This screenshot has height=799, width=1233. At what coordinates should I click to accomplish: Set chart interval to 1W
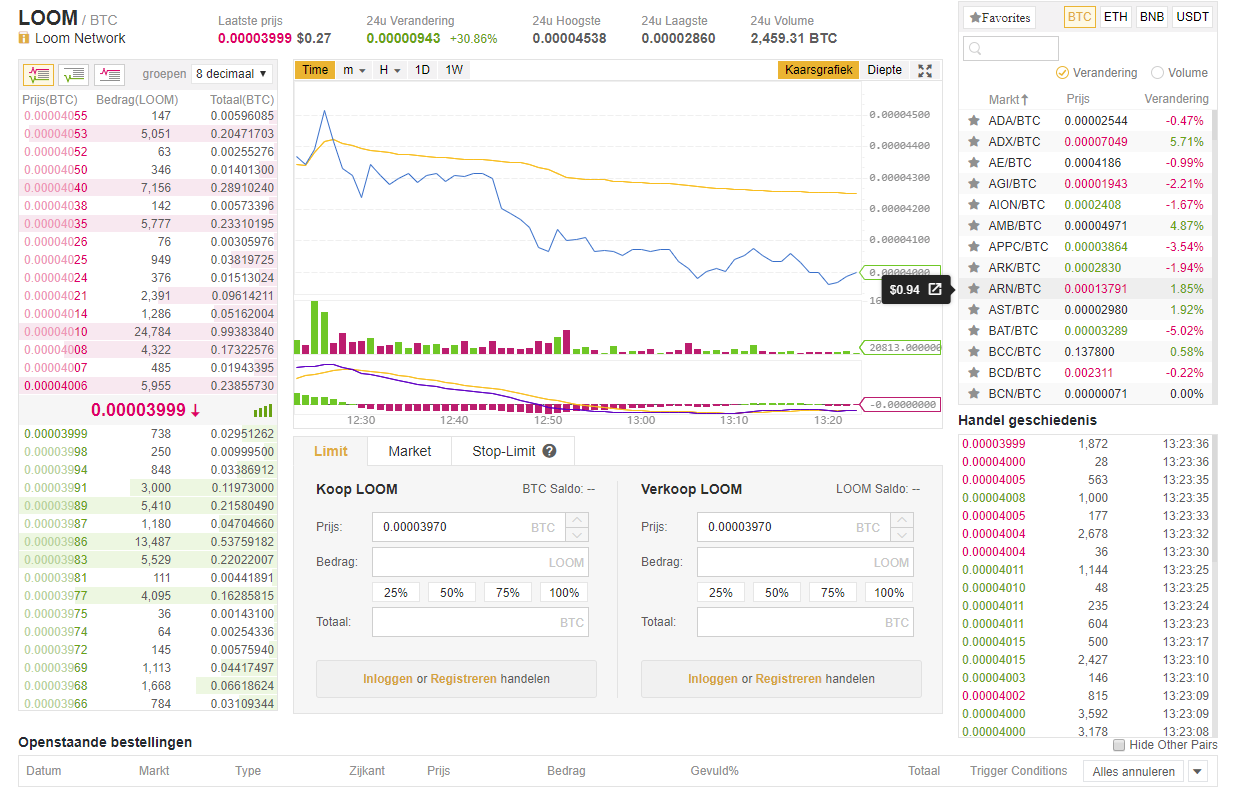tap(454, 70)
